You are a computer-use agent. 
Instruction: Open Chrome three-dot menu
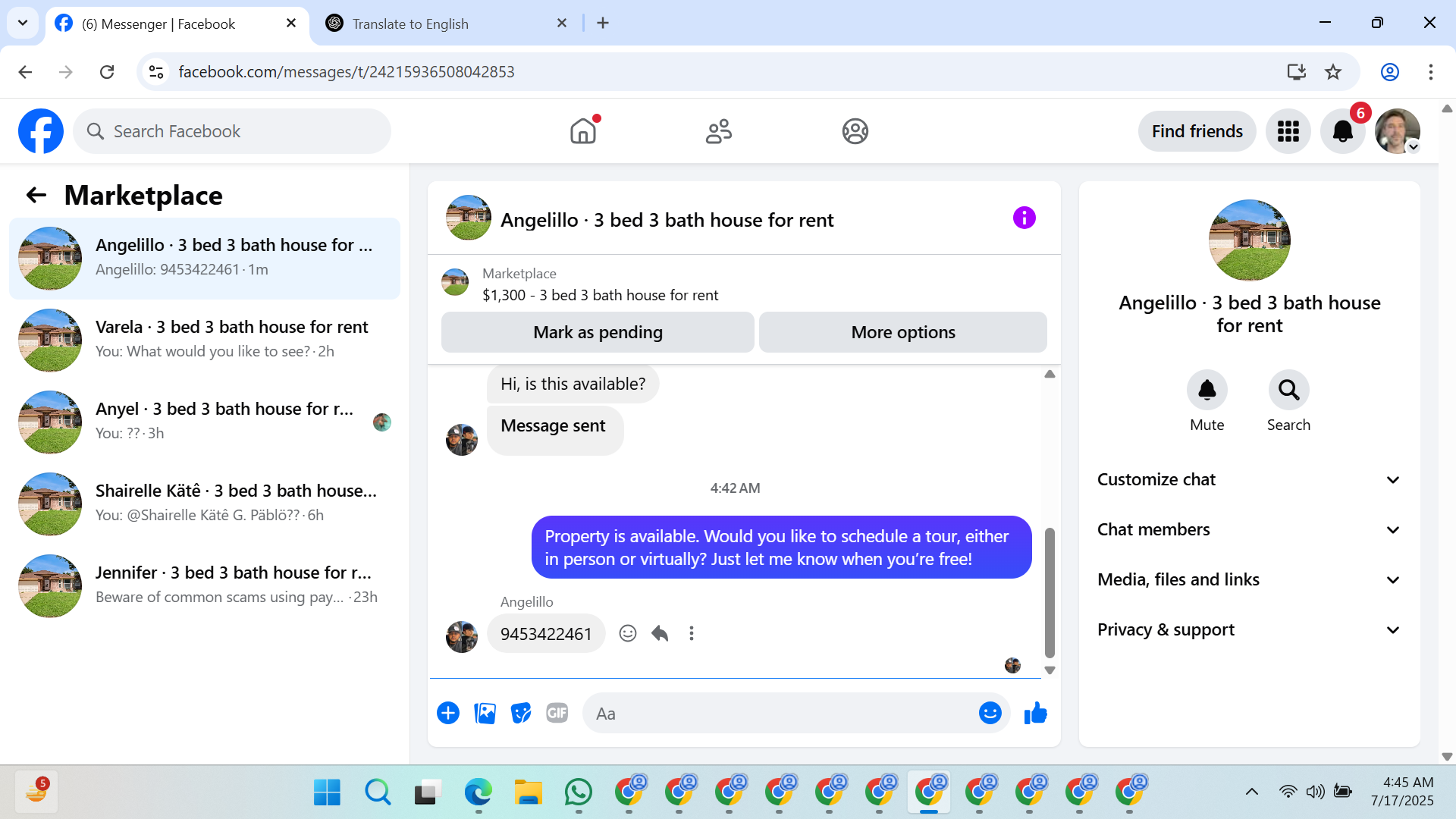tap(1430, 72)
